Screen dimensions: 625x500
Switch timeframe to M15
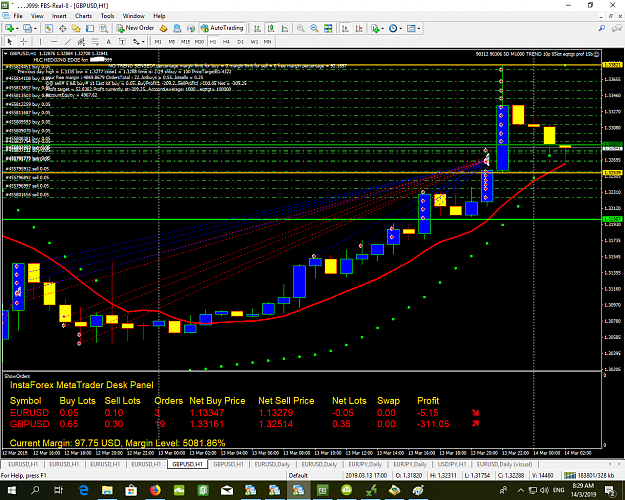coord(185,41)
